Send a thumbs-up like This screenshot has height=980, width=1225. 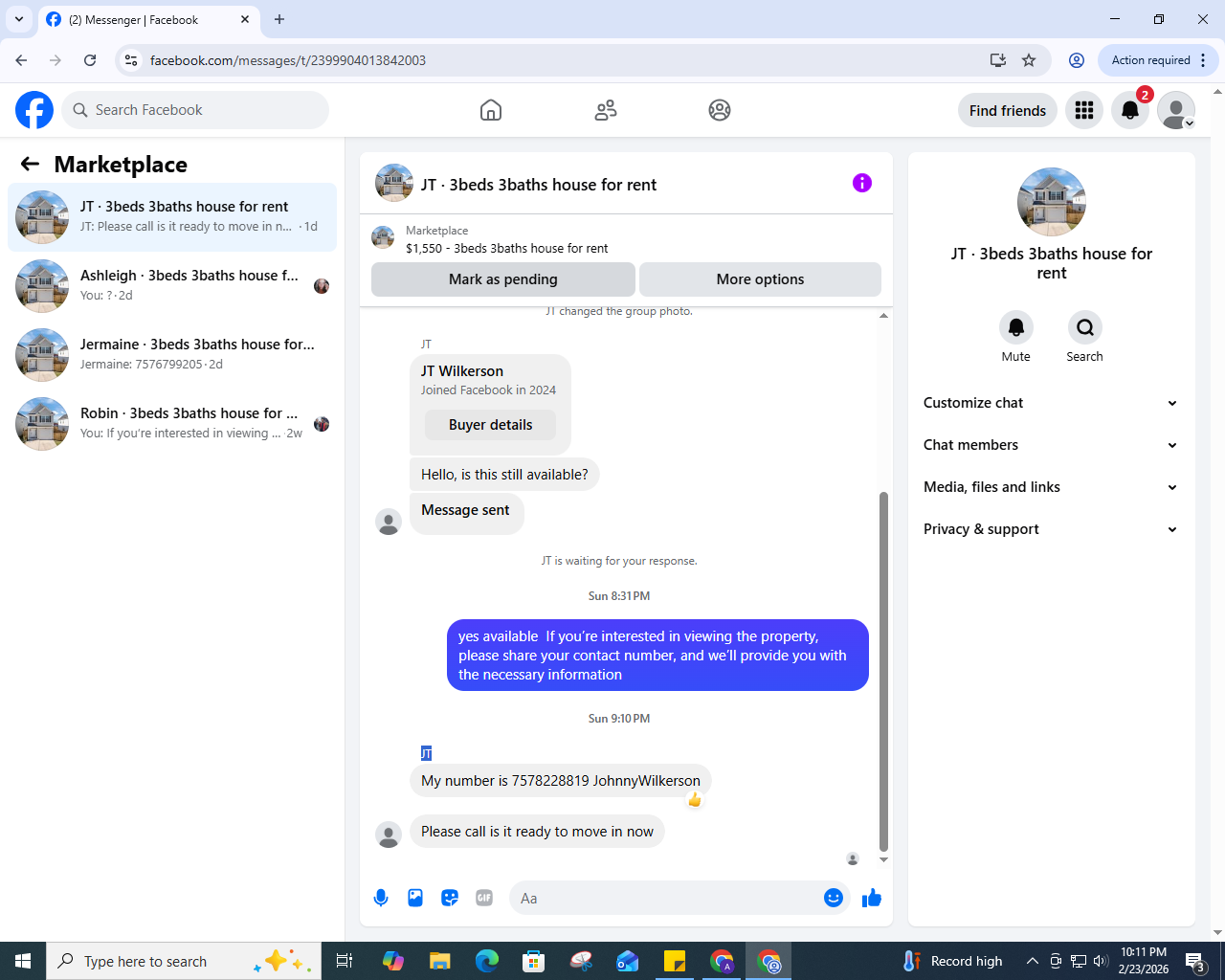tap(872, 898)
